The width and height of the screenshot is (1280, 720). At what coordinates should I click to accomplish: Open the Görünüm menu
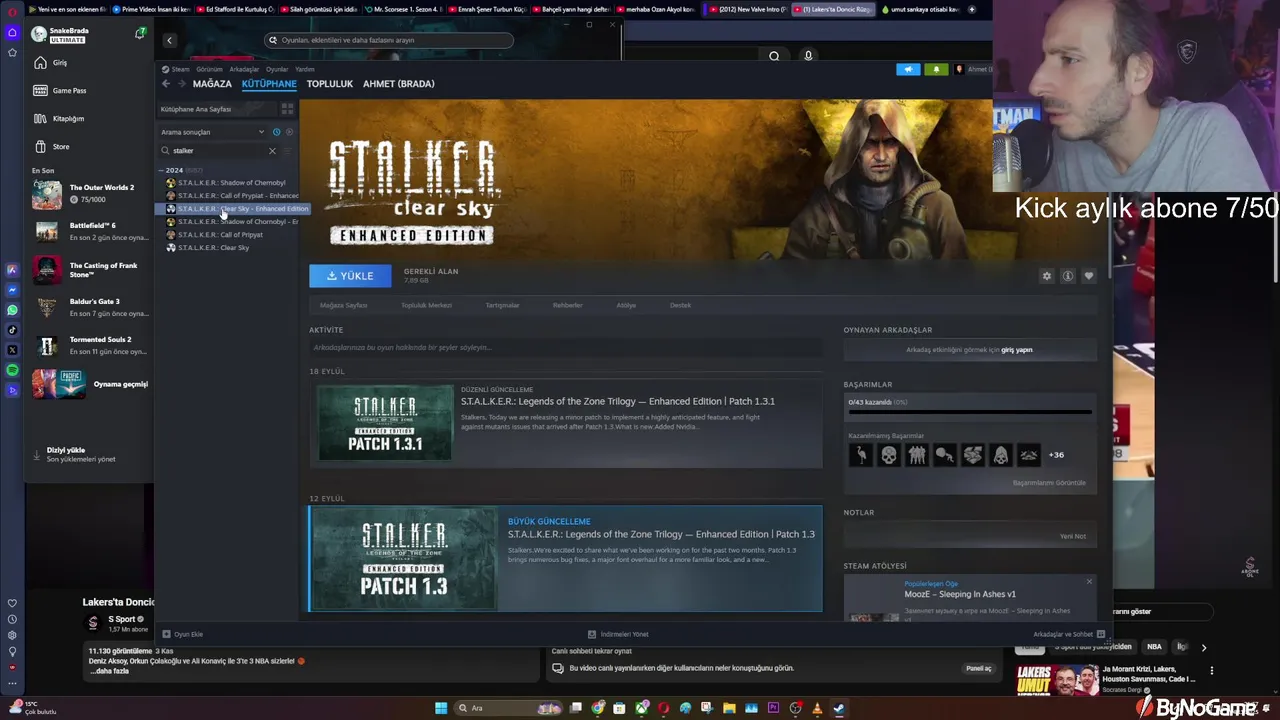209,69
